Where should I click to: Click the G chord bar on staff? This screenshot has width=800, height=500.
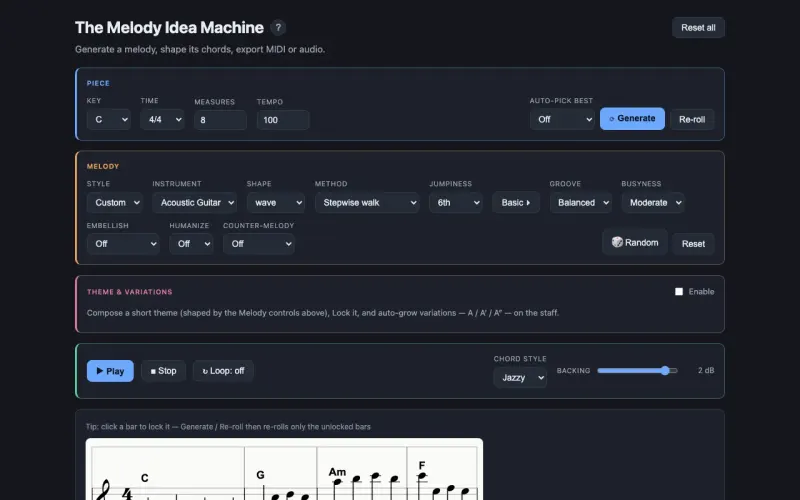pyautogui.click(x=281, y=474)
